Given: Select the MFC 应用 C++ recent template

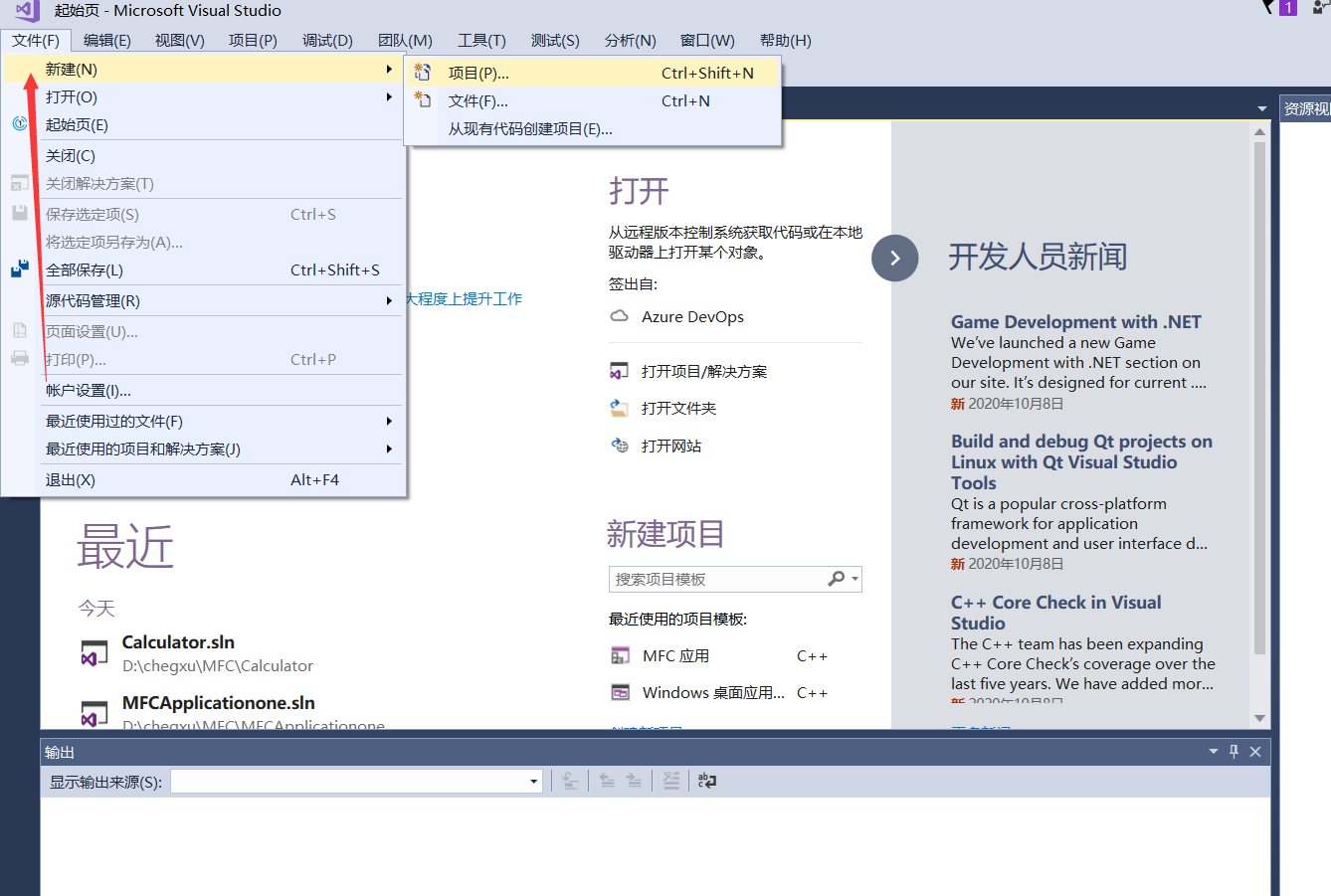Looking at the screenshot, I should pyautogui.click(x=719, y=655).
